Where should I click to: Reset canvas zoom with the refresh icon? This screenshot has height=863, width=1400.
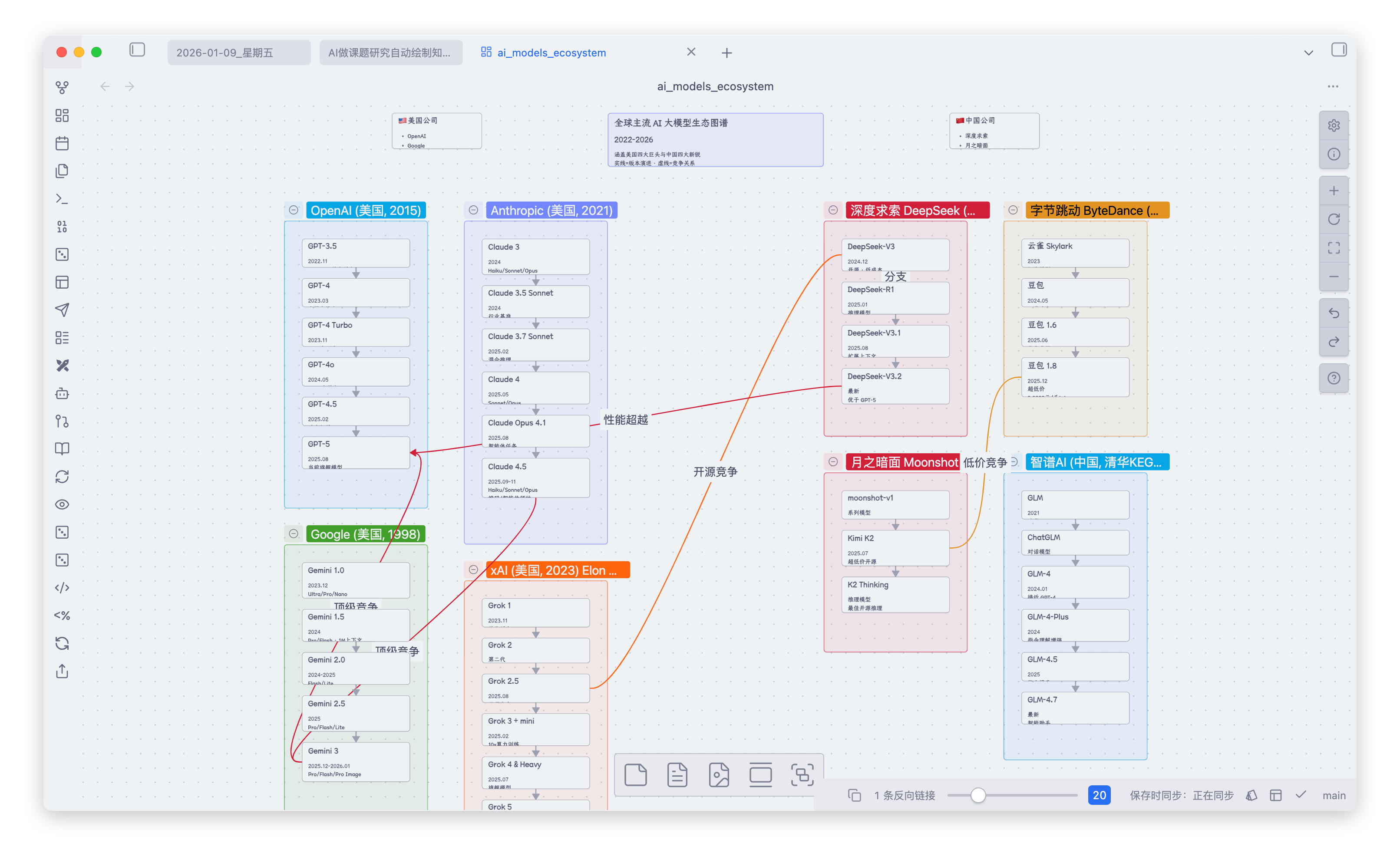pyautogui.click(x=1333, y=219)
